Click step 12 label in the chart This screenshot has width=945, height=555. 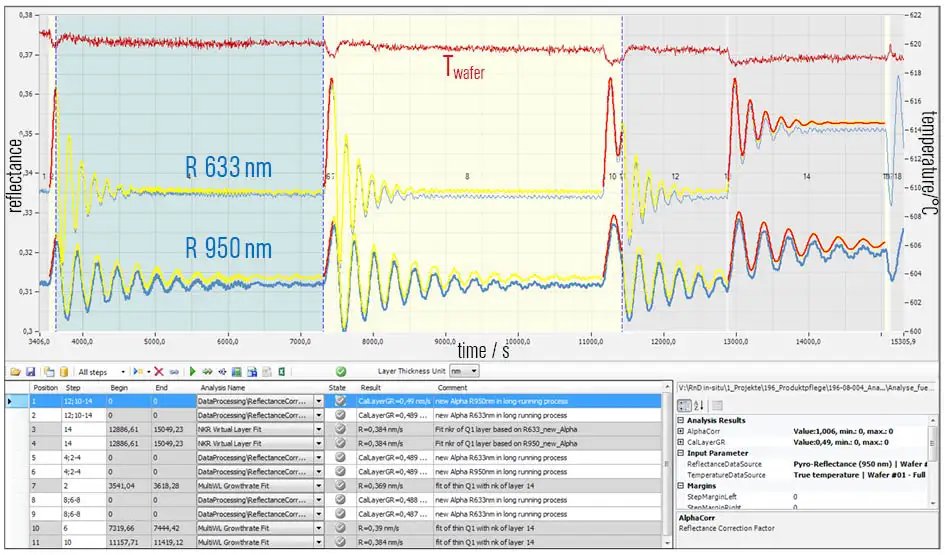pos(675,177)
